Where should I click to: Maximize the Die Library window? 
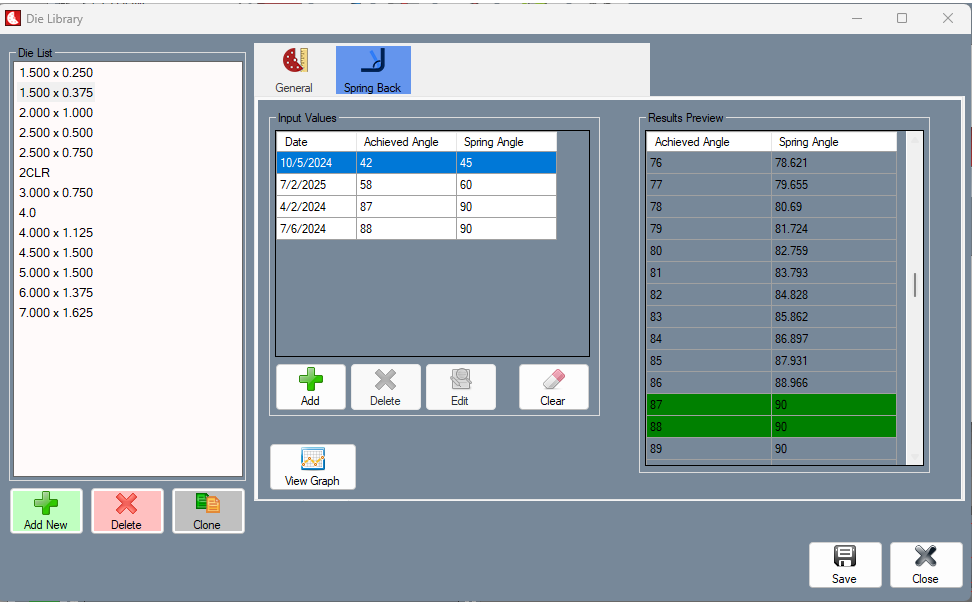(902, 19)
